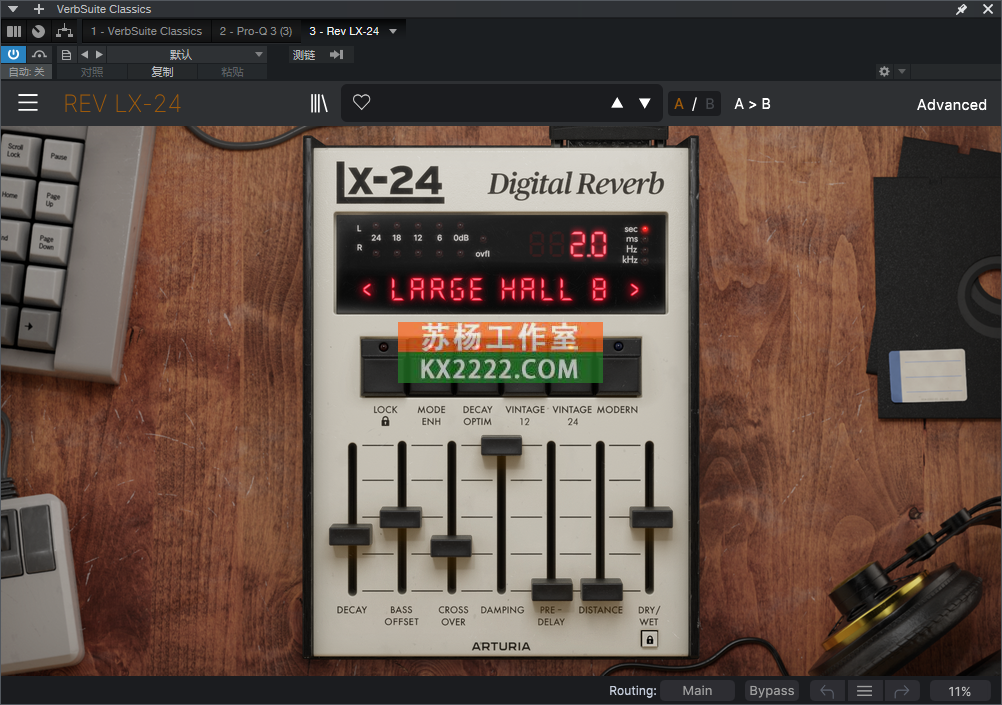The height and width of the screenshot is (705, 1002).
Task: Toggle the DRY/WET lock icon
Action: pos(649,639)
